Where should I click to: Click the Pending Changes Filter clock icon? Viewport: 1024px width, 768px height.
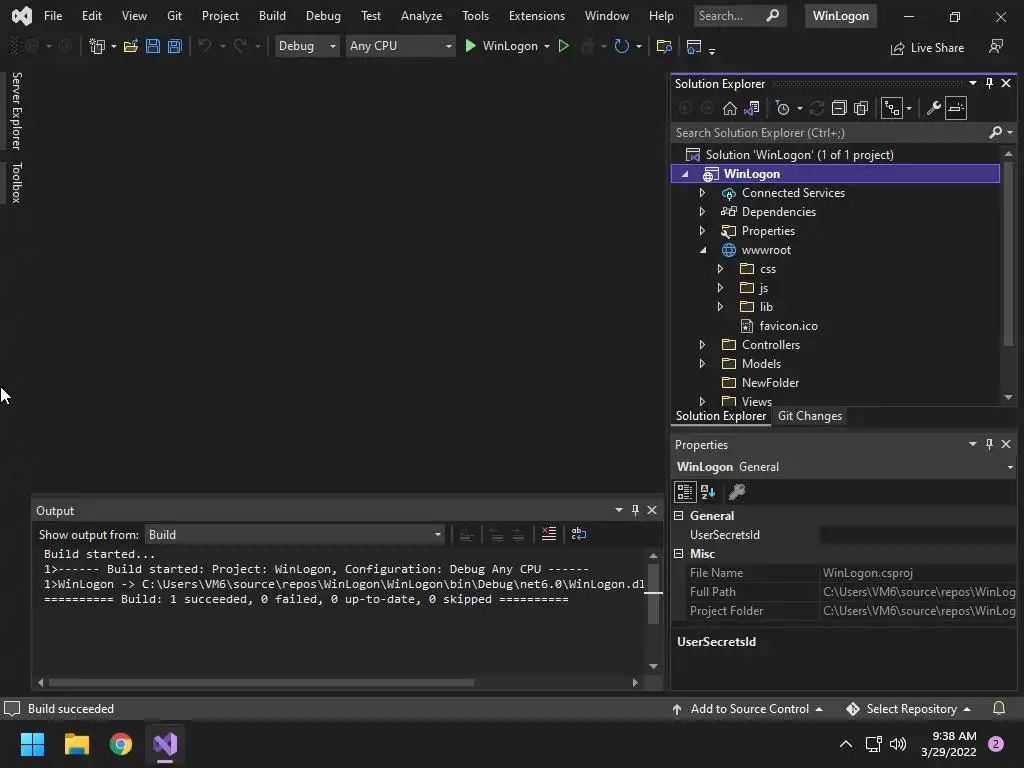coord(782,108)
